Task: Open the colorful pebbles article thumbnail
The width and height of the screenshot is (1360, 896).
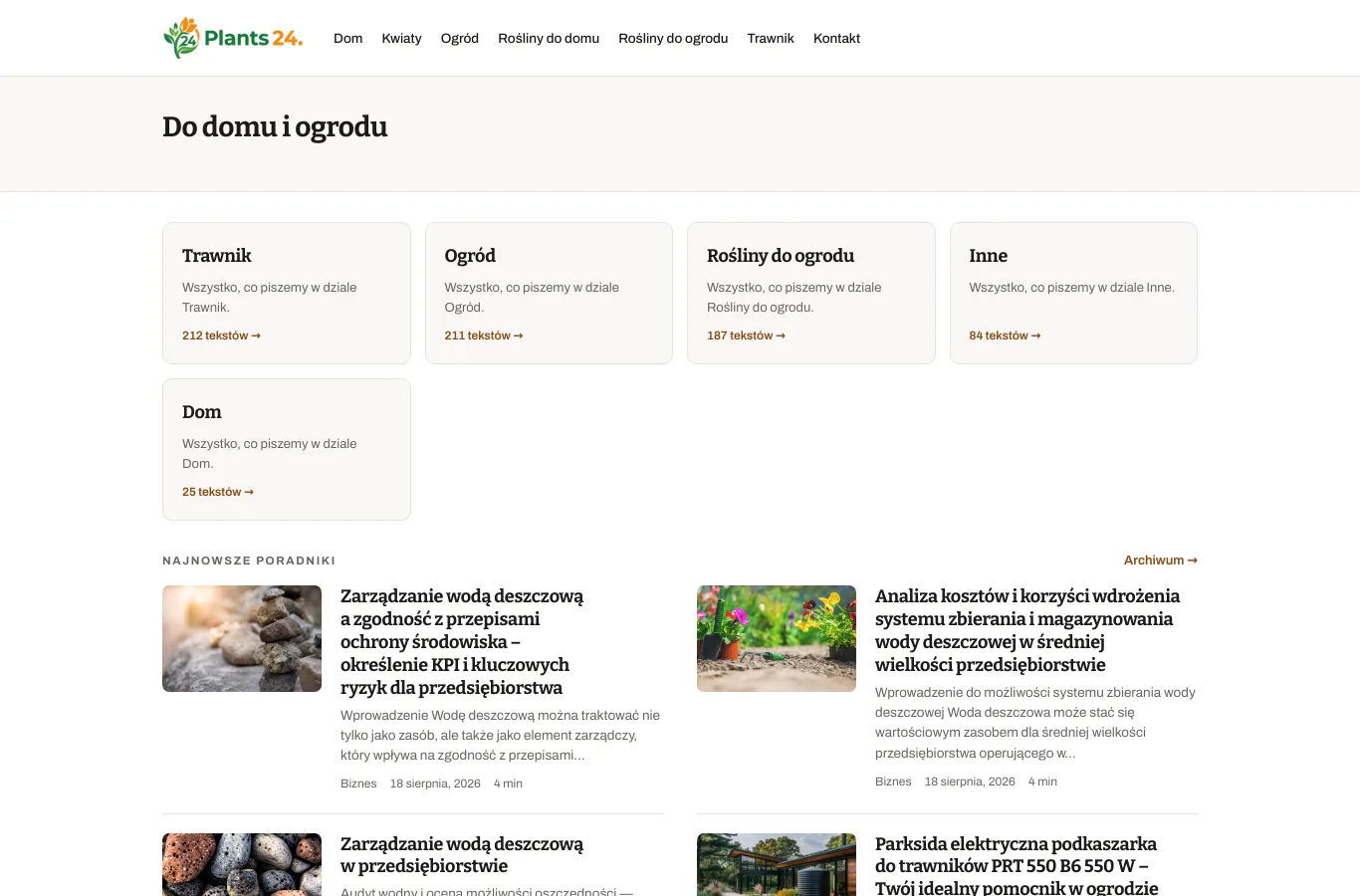Action: 242,864
